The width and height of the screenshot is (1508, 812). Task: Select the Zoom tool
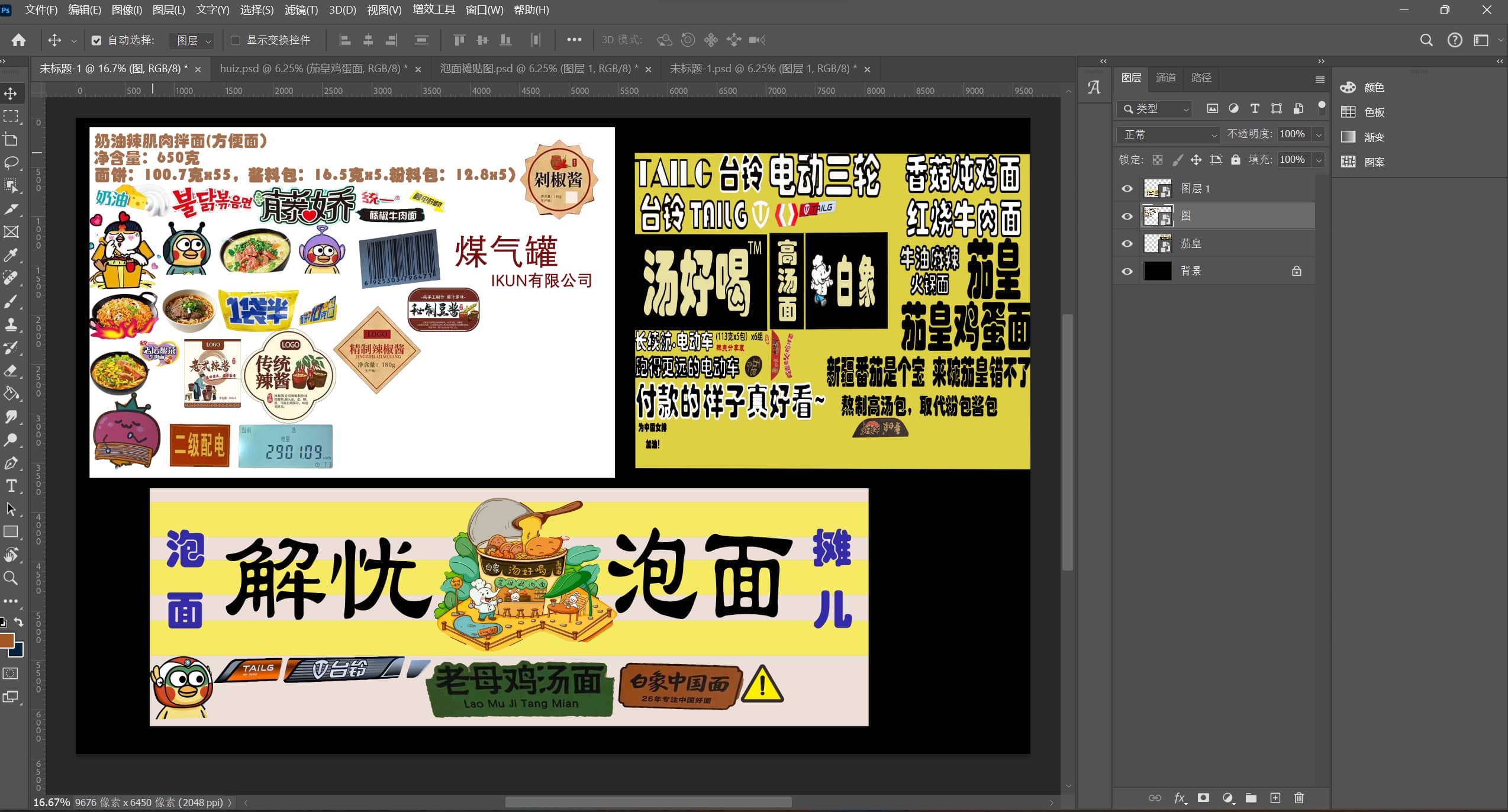[11, 578]
